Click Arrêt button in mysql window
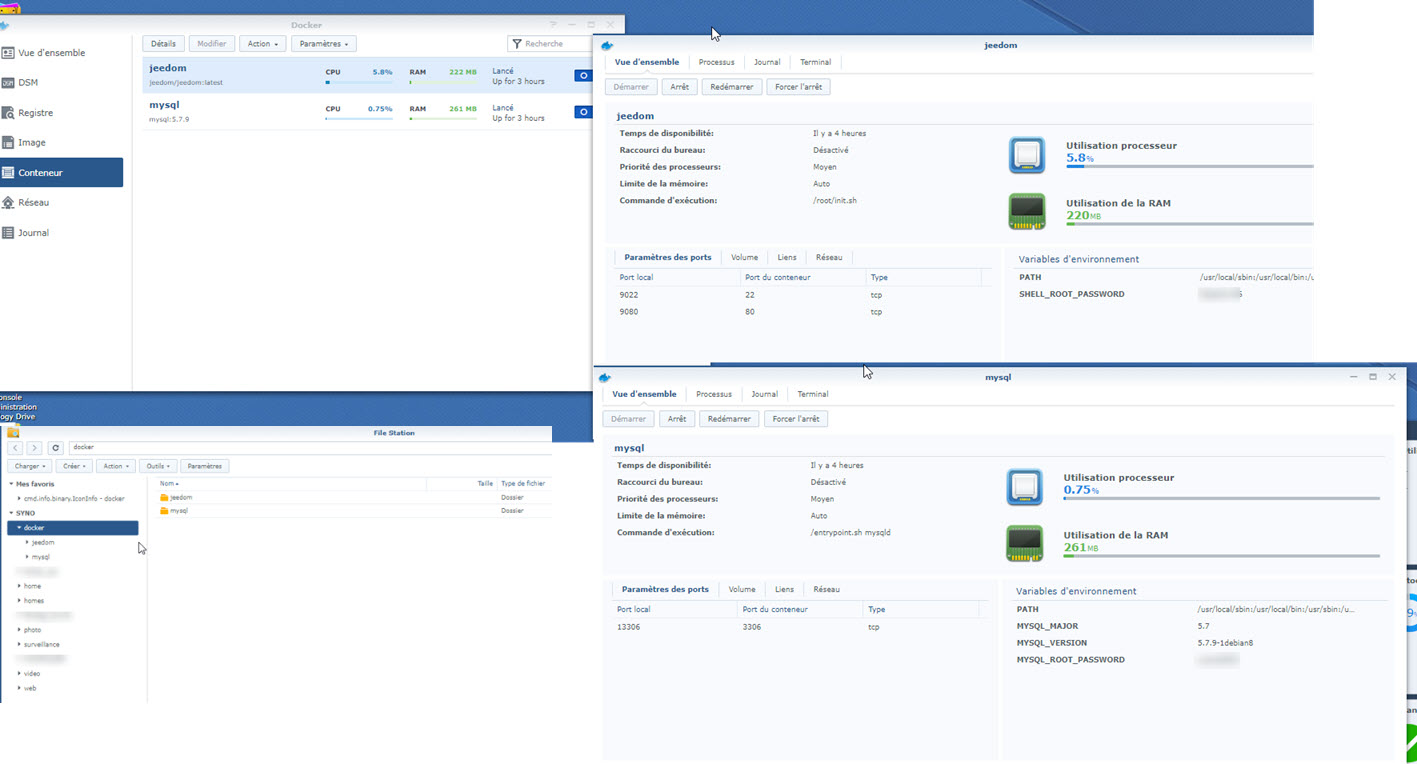Screen dimensions: 1417x764 [x=677, y=419]
